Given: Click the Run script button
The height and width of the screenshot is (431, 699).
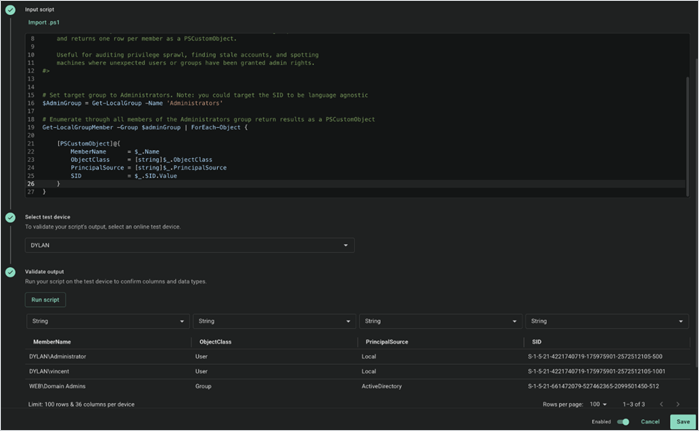Looking at the screenshot, I should [45, 300].
